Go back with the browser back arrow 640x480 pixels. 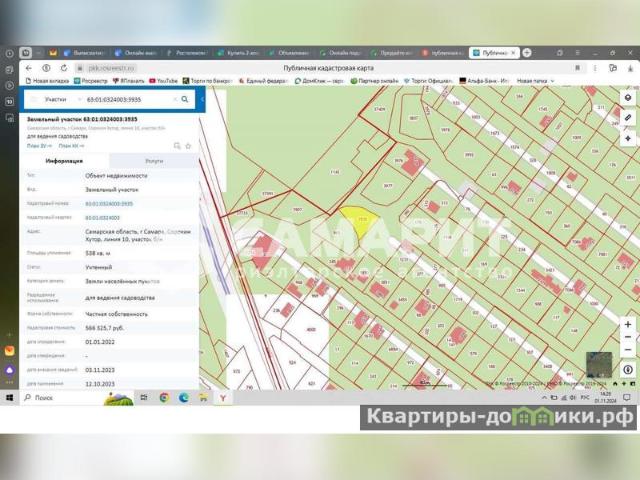29,68
